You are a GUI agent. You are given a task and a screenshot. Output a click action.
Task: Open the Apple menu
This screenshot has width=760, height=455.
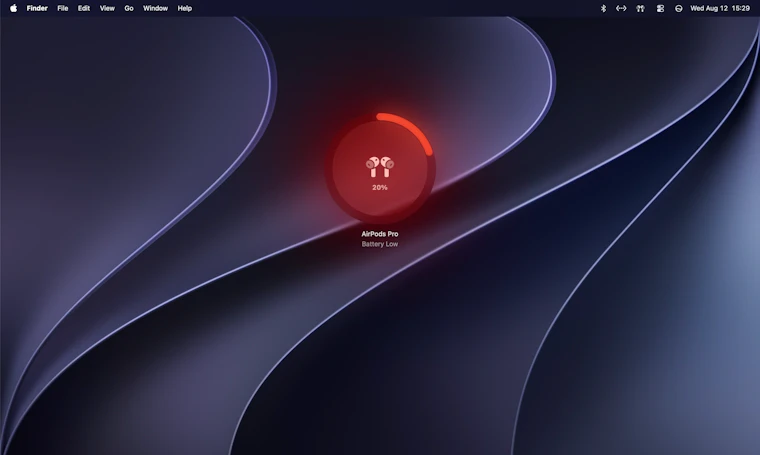[14, 8]
